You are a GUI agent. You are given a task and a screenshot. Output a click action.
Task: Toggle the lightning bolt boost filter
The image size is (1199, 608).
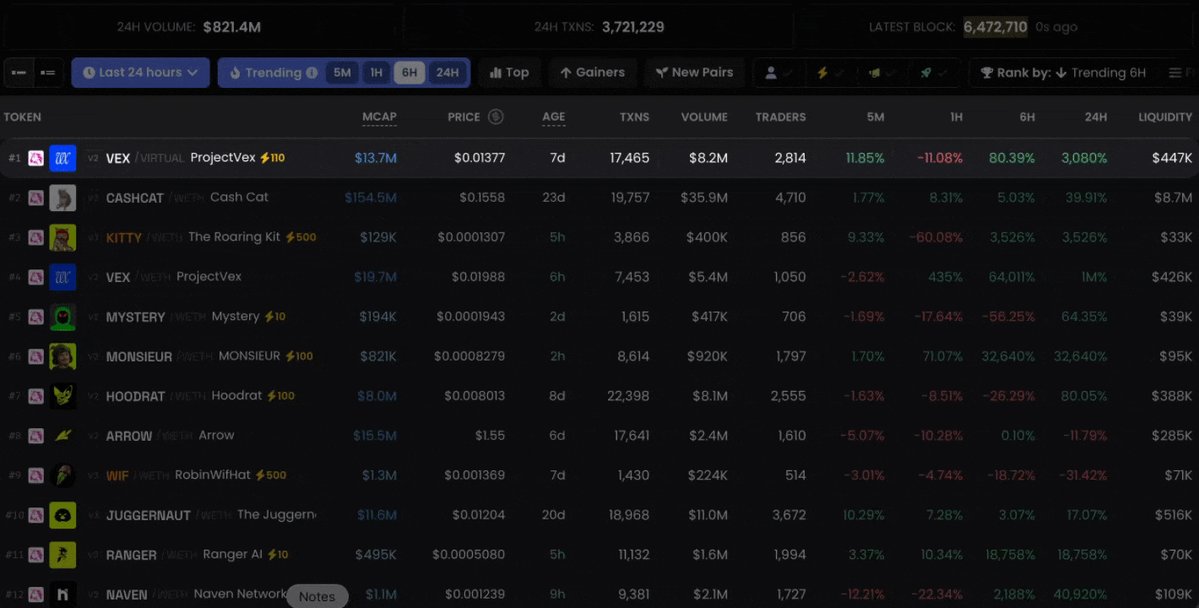[830, 73]
